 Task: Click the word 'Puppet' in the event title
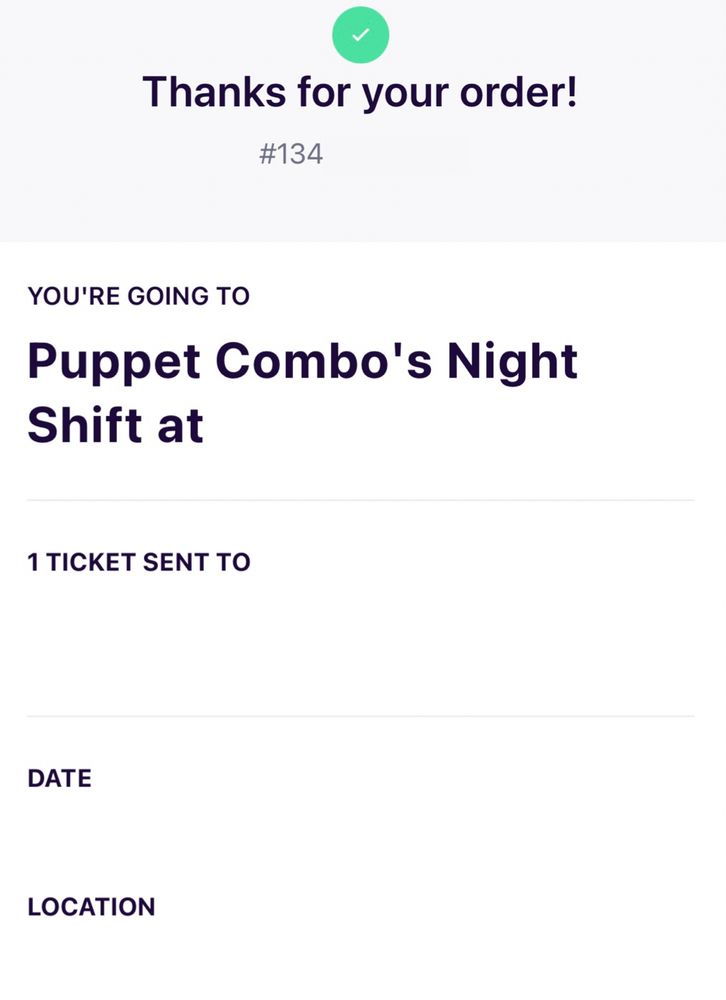pos(114,361)
